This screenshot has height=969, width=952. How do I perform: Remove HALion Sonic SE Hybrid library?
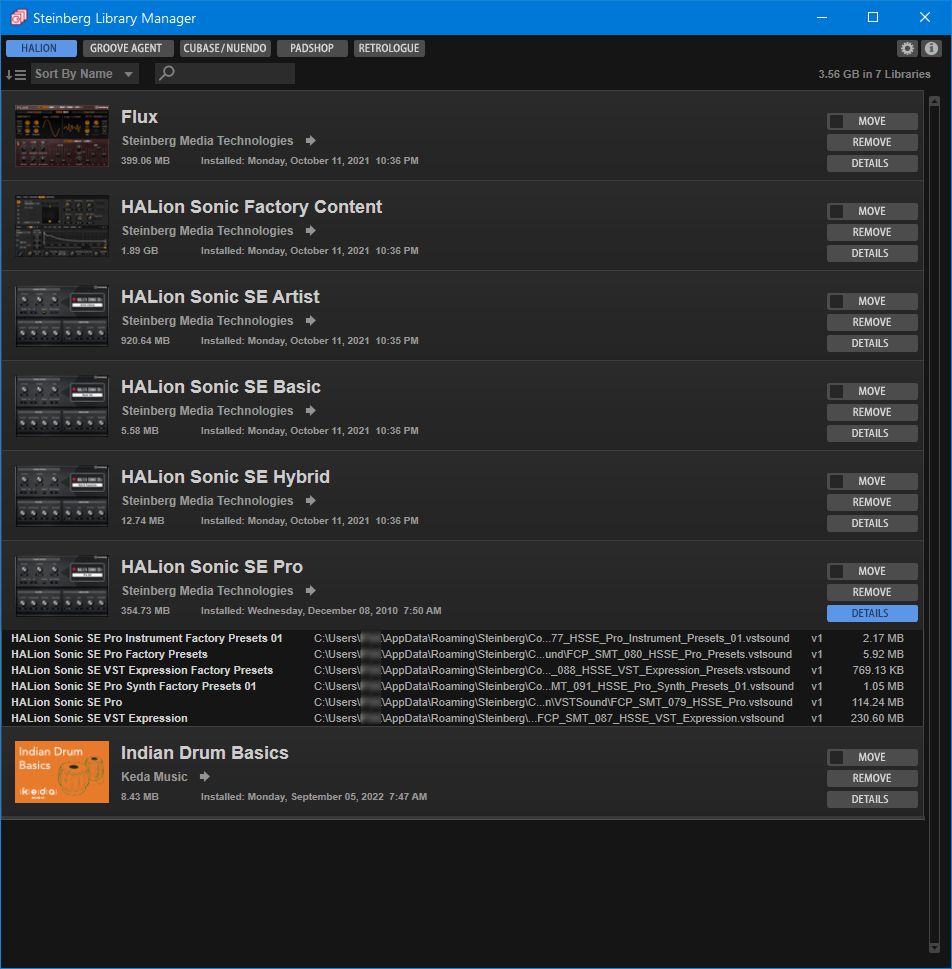click(x=872, y=502)
